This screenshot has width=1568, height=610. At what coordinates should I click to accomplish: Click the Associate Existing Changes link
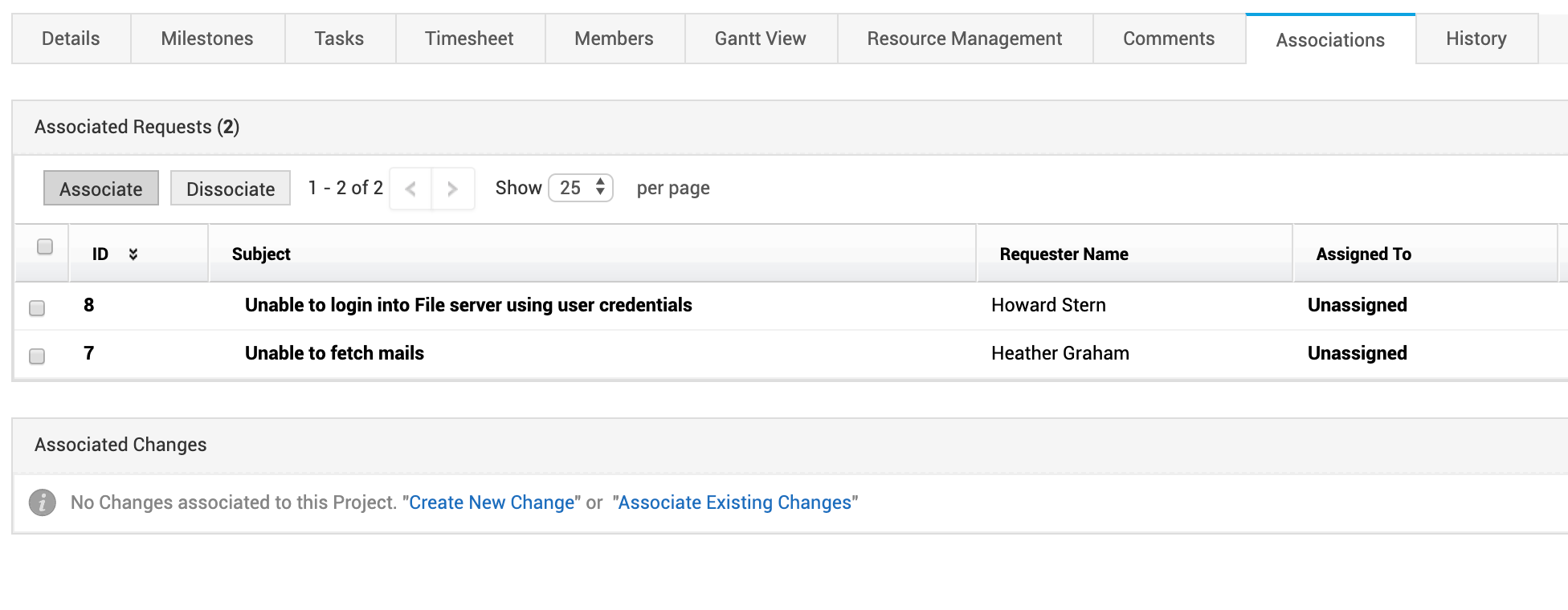click(x=734, y=502)
